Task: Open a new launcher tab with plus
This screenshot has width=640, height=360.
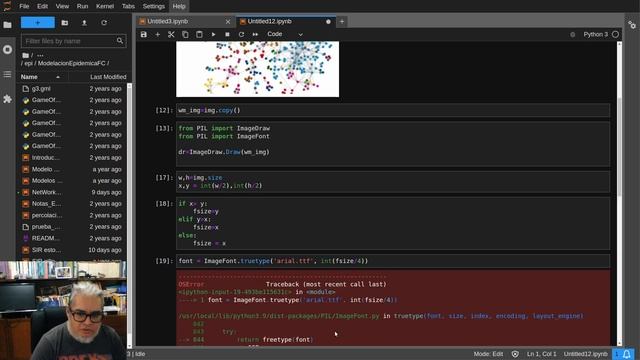Action: coord(342,22)
